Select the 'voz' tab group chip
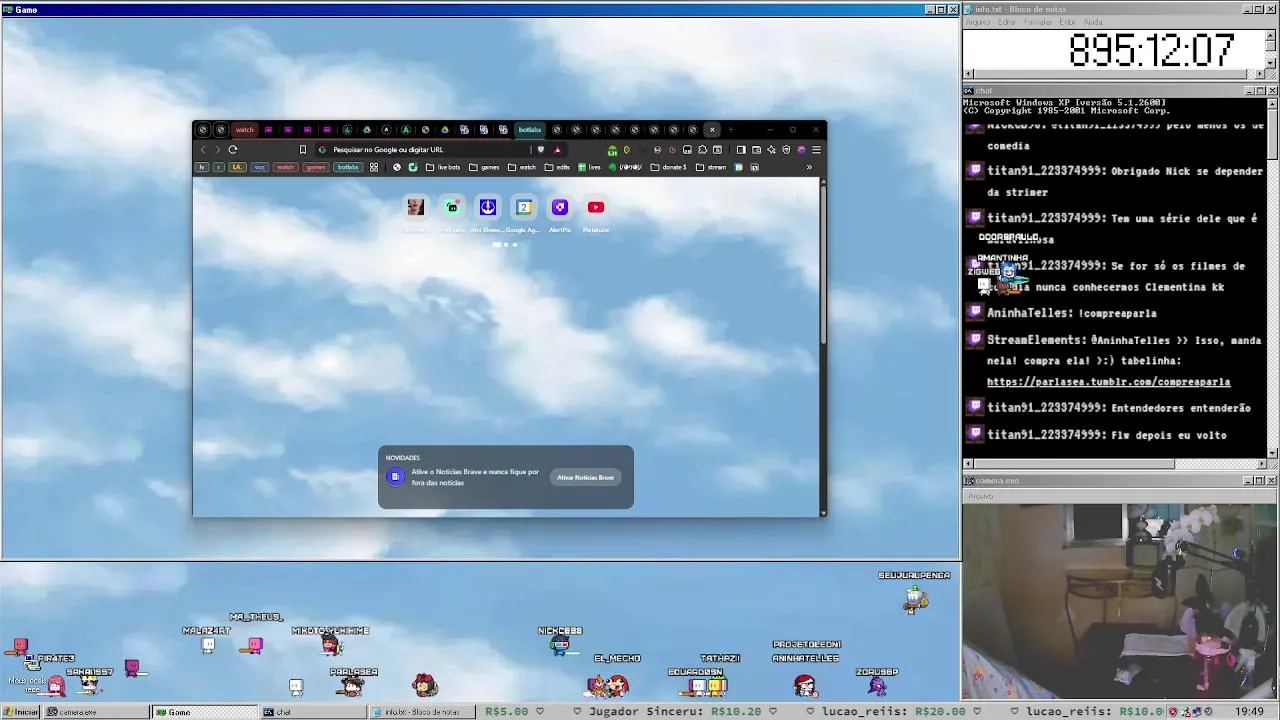Screen dimensions: 1280x720 point(260,167)
